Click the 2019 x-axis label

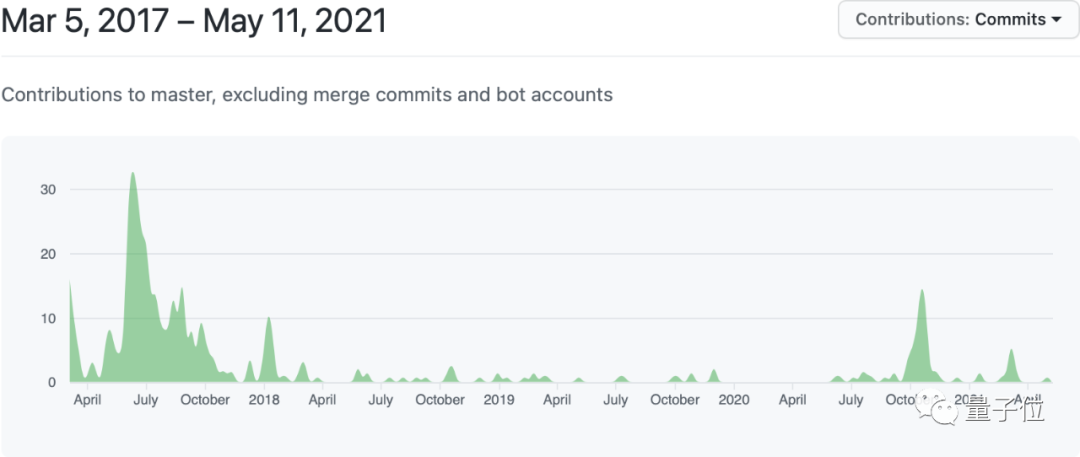point(499,400)
